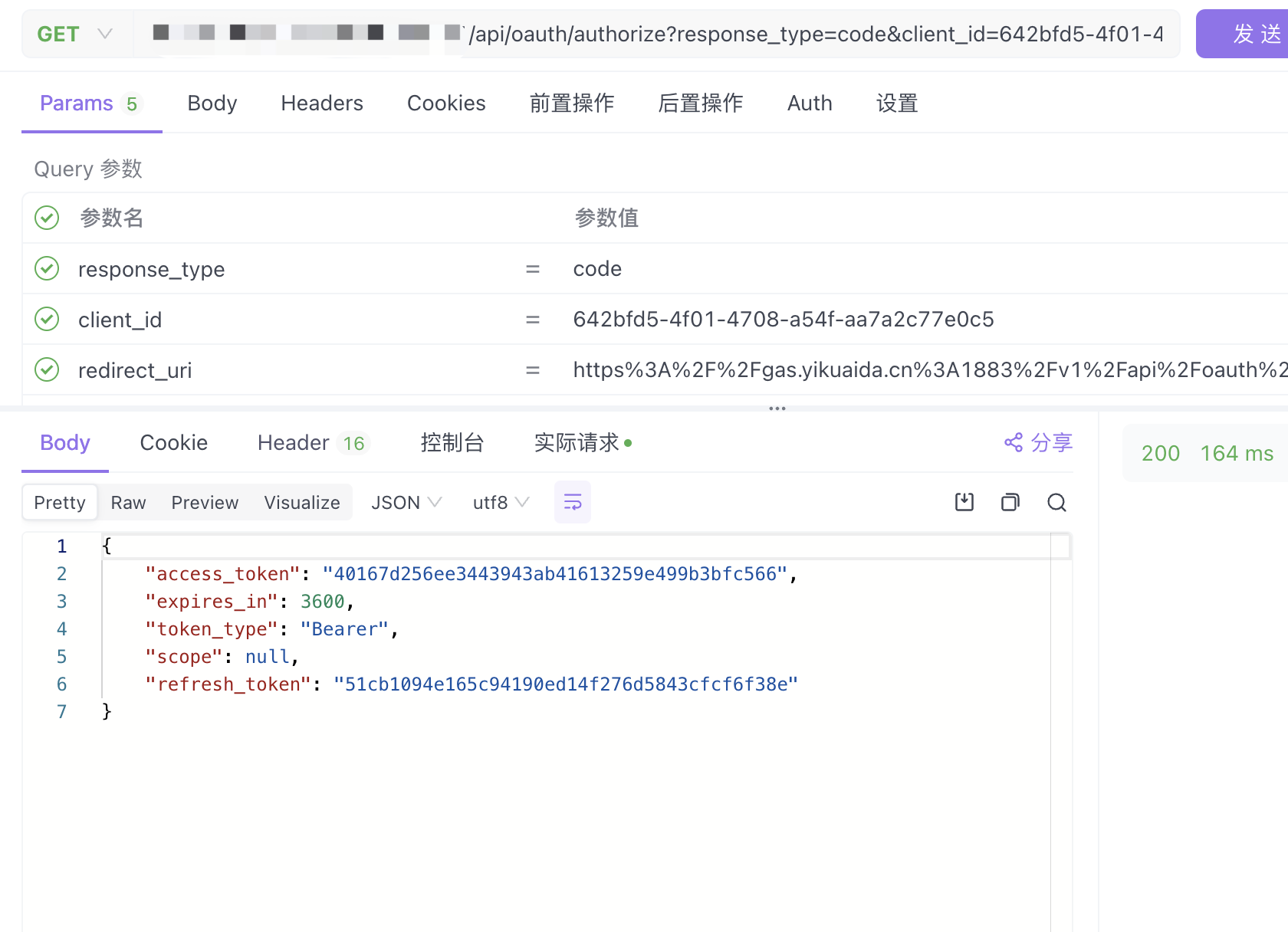The height and width of the screenshot is (932, 1288).
Task: Open the 设置 settings tab
Action: coord(897,103)
